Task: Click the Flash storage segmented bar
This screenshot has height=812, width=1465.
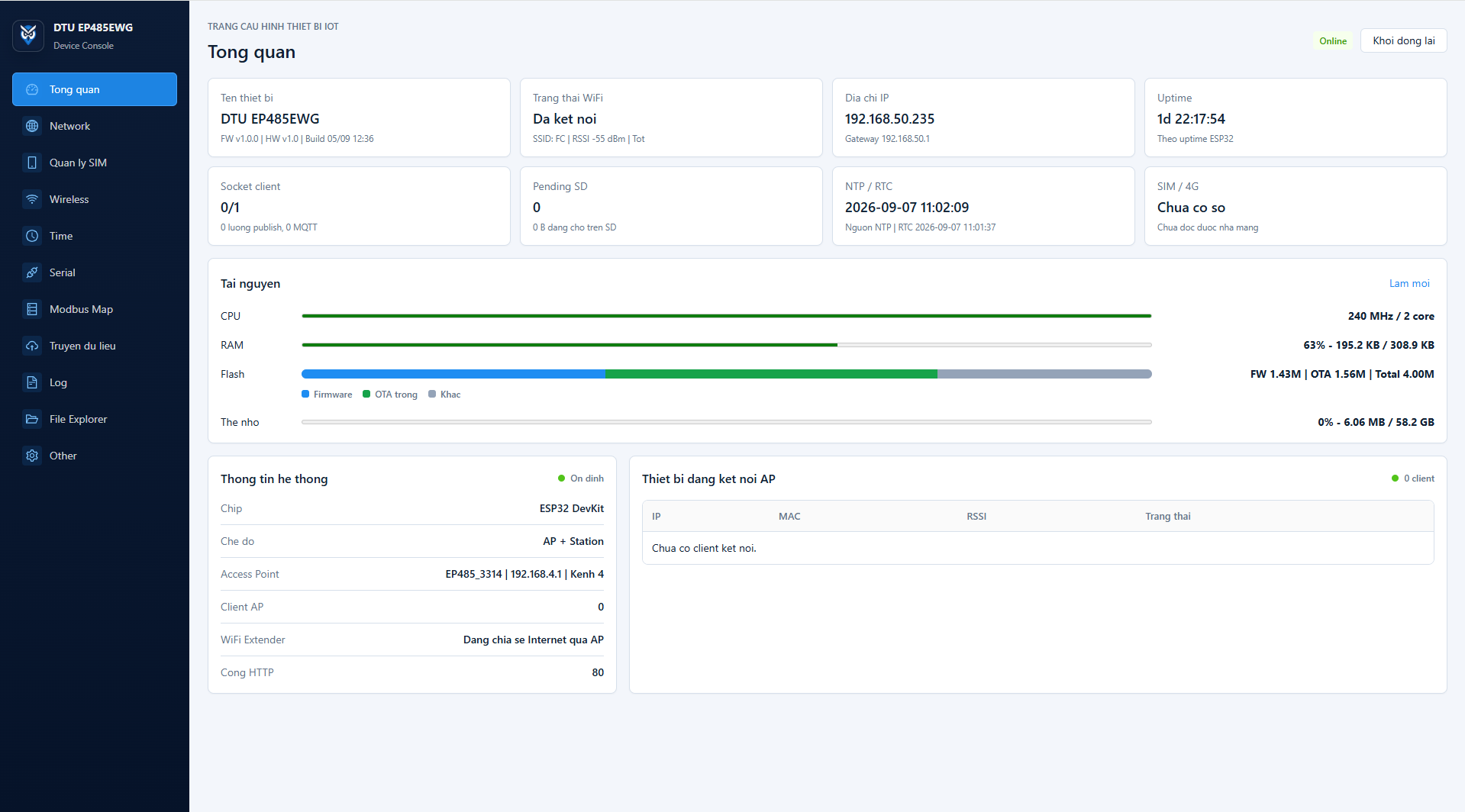Action: pyautogui.click(x=726, y=374)
